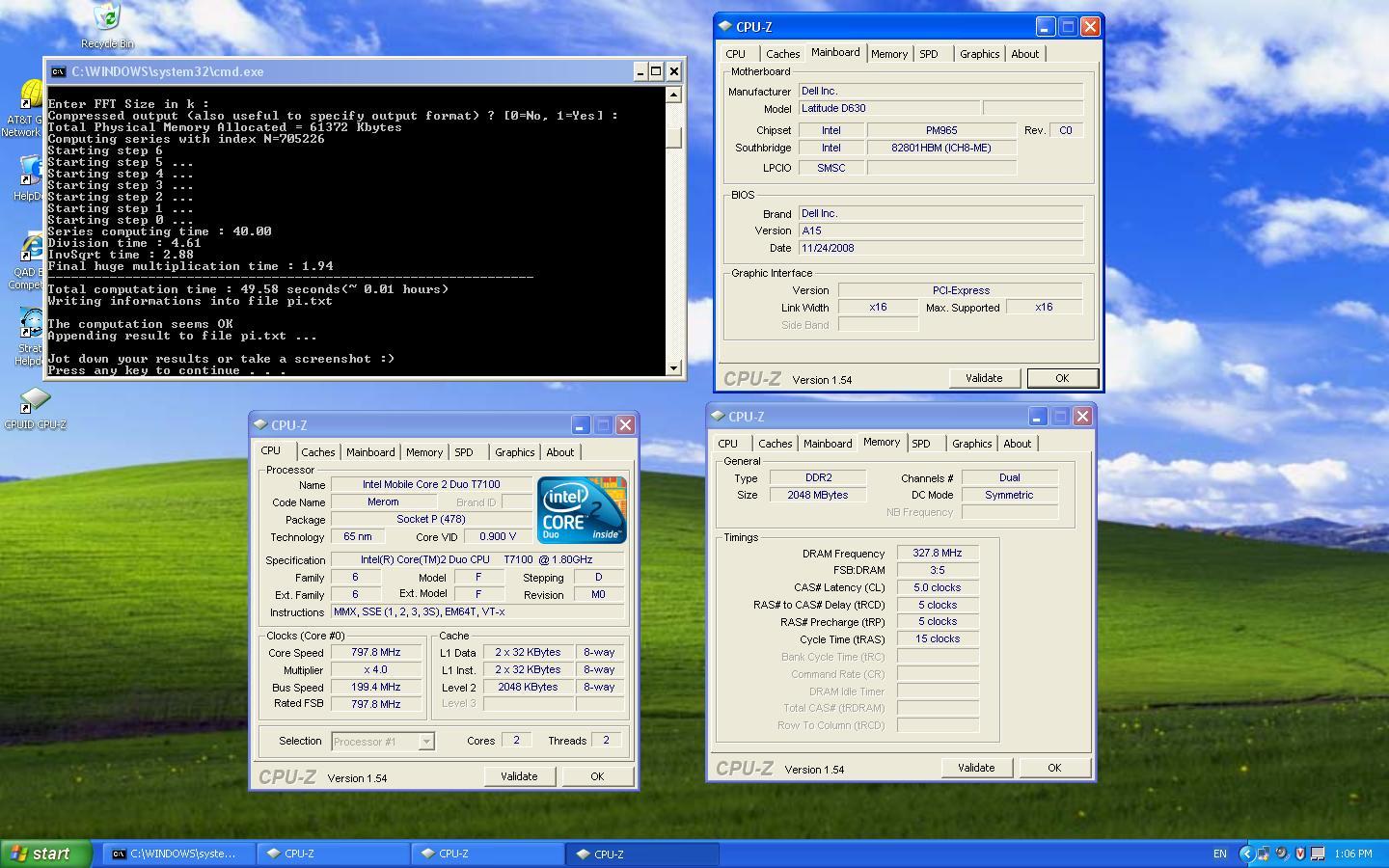Click the Level 2 cache 2048 KBytes value
Screen dimensions: 1389x868
pyautogui.click(x=528, y=687)
